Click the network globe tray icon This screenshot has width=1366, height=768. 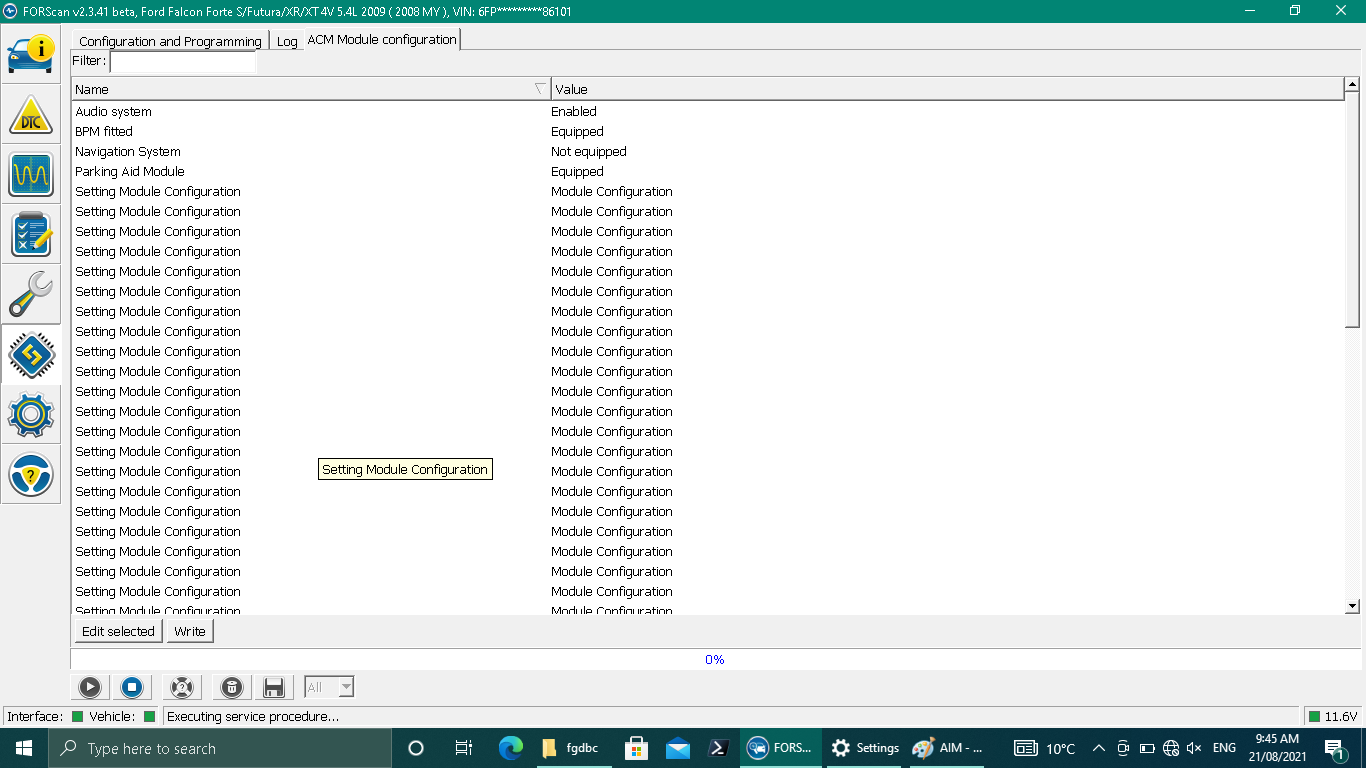(x=1171, y=748)
